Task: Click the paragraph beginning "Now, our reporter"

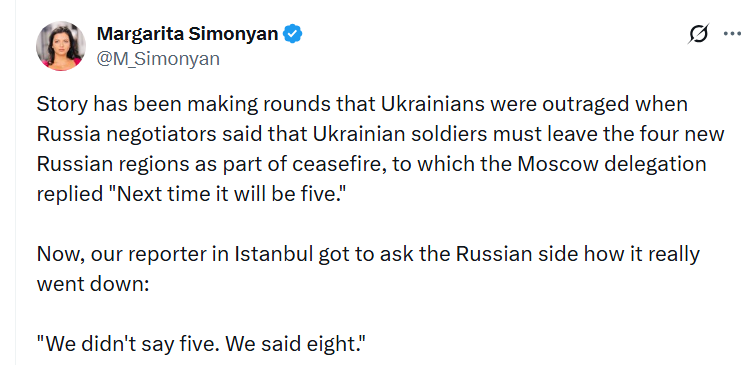Action: tap(368, 269)
